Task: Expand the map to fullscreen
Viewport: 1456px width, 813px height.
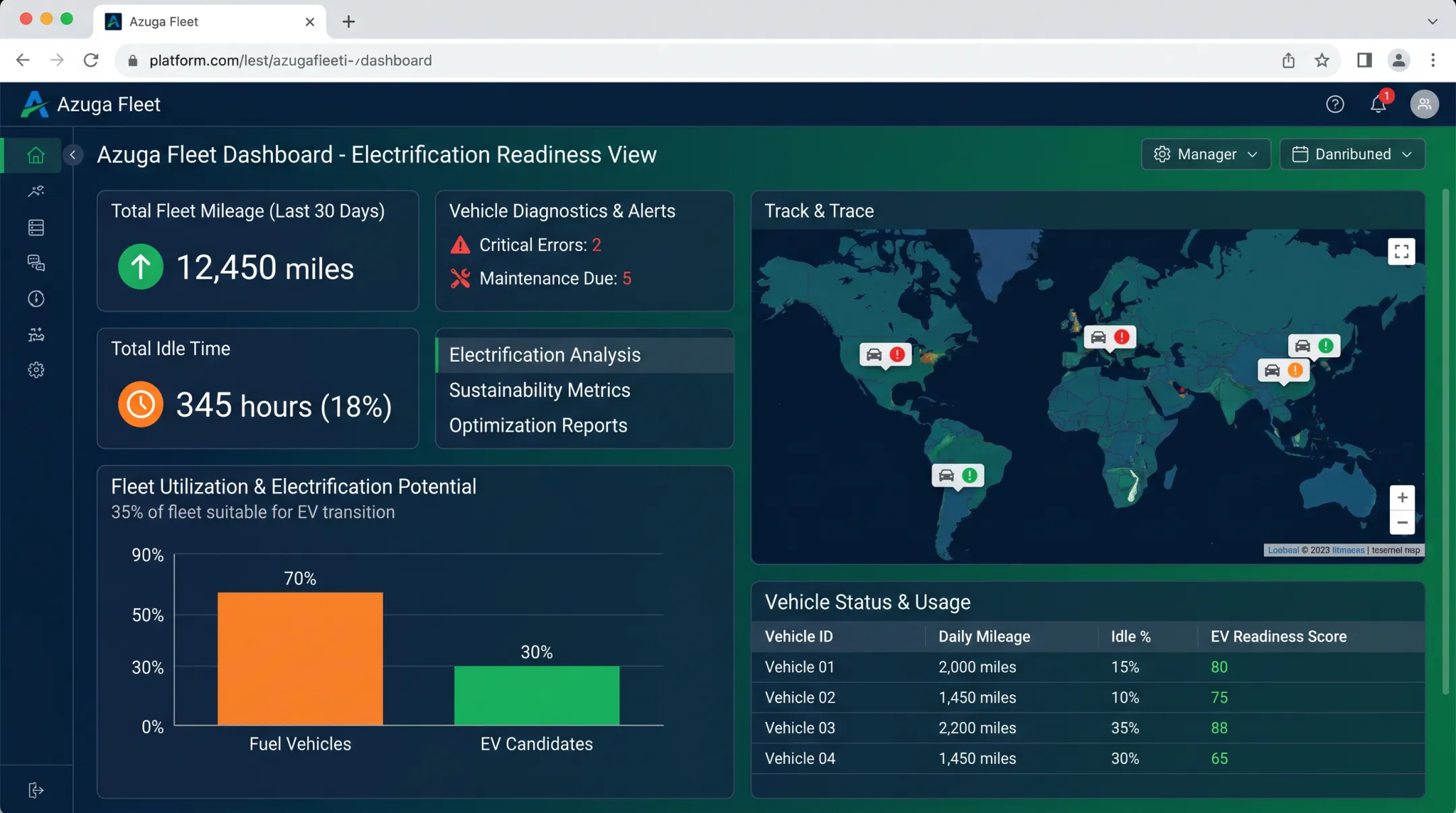Action: pos(1401,251)
